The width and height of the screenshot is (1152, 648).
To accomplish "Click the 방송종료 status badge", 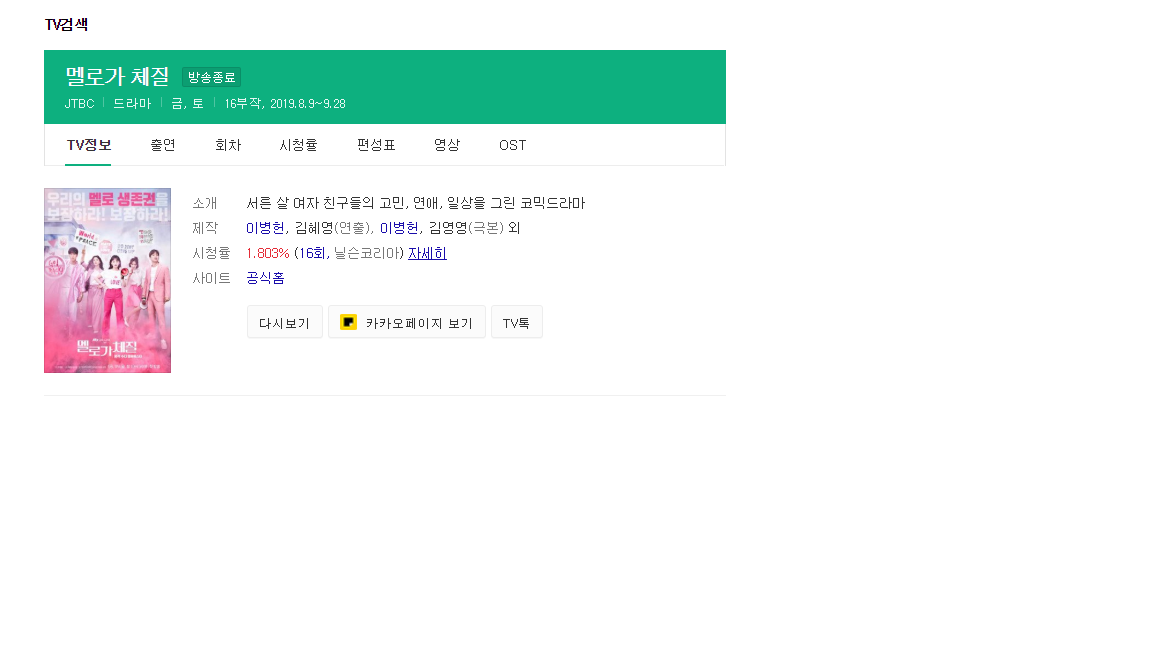I will point(212,77).
